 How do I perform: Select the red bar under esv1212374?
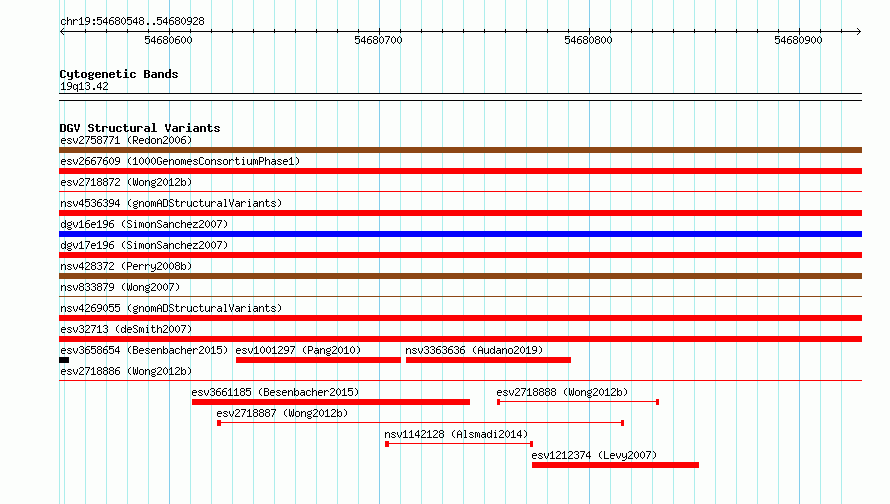615,465
